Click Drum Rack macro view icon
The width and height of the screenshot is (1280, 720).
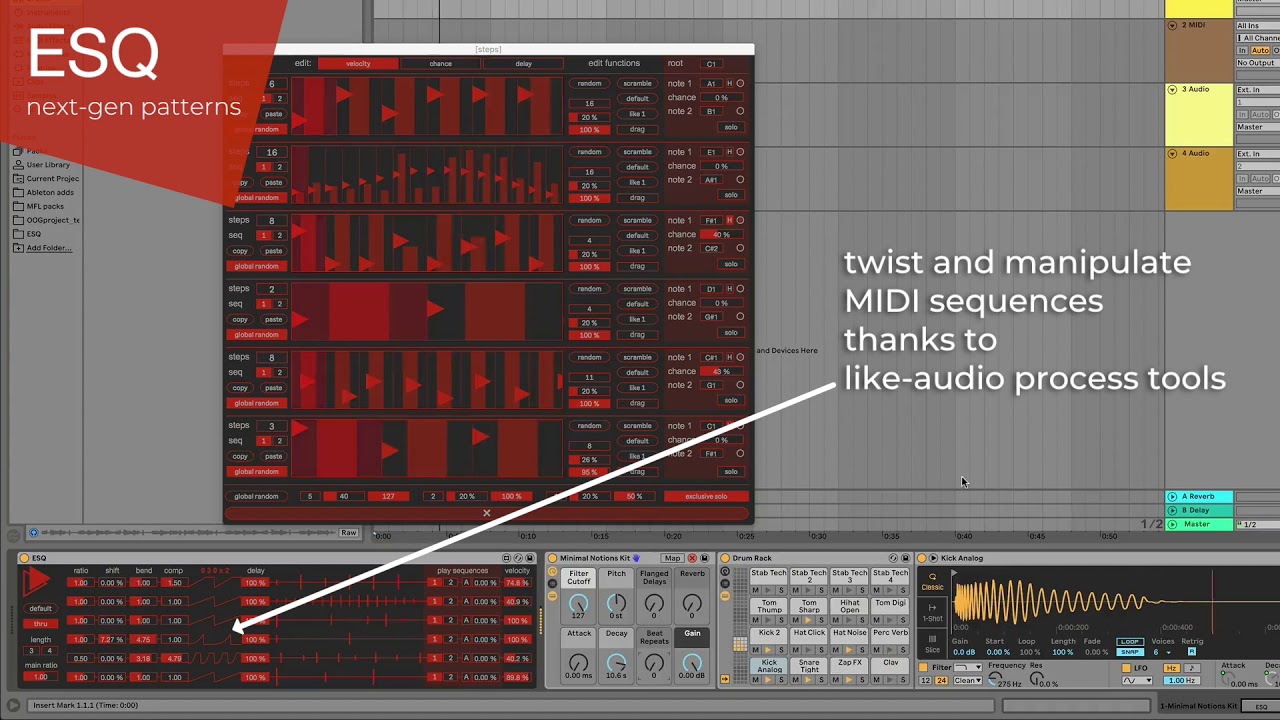(x=725, y=571)
